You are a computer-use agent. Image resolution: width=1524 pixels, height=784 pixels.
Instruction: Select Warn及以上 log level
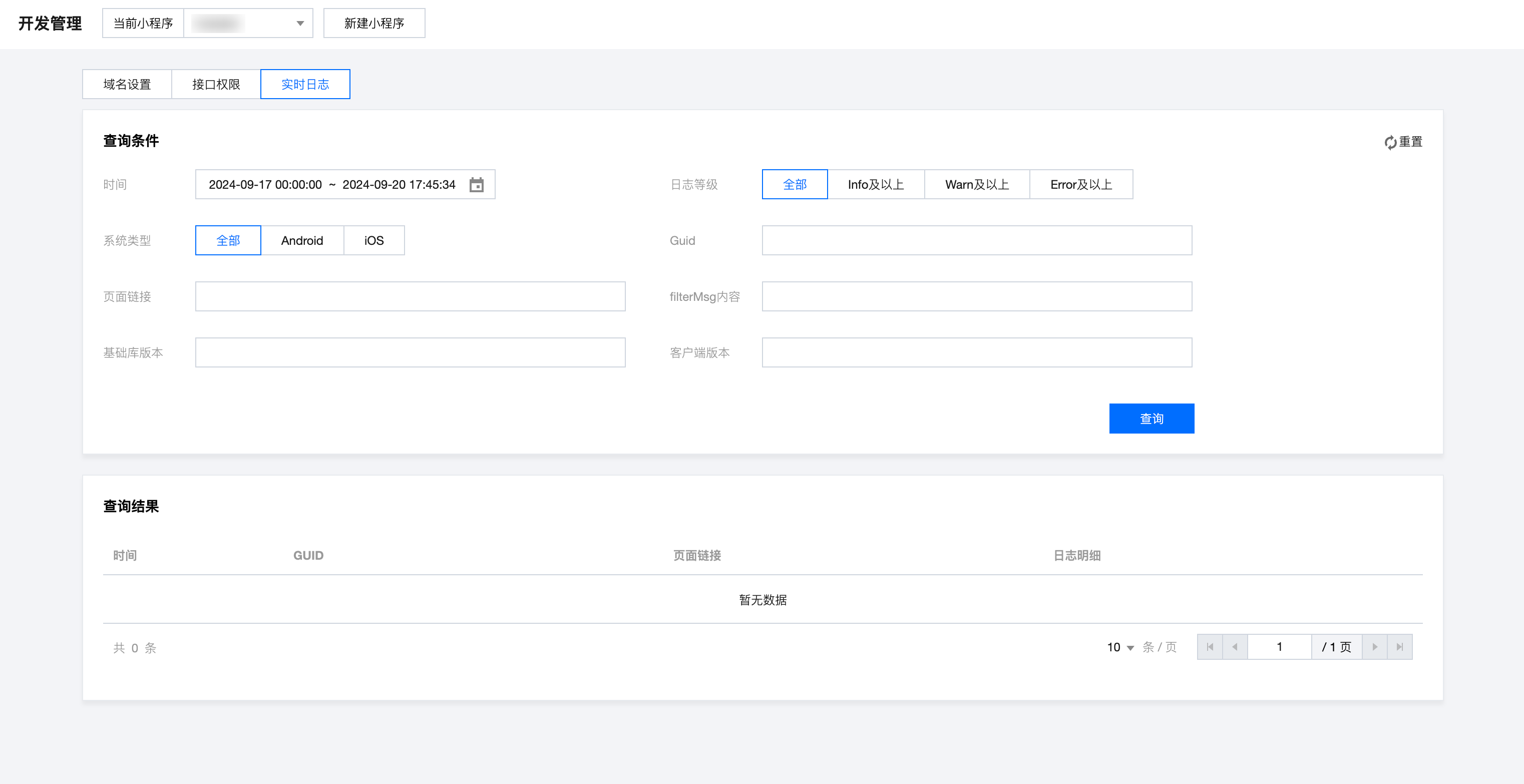coord(977,185)
